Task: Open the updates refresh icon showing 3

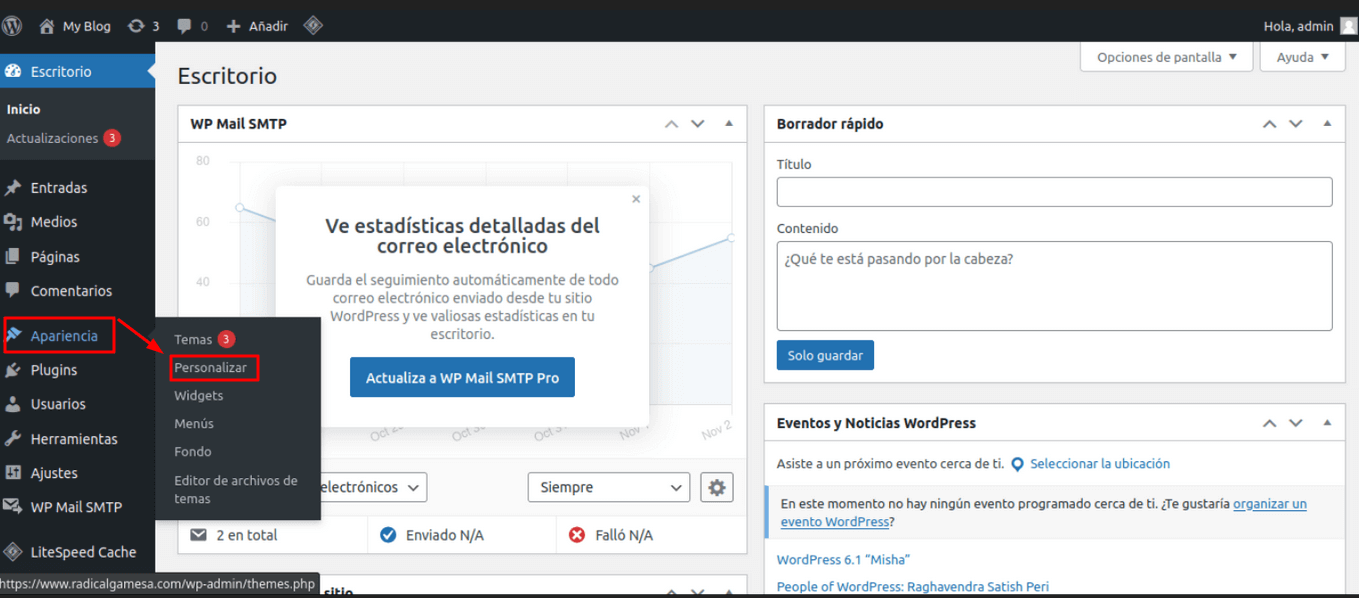Action: click(x=136, y=26)
